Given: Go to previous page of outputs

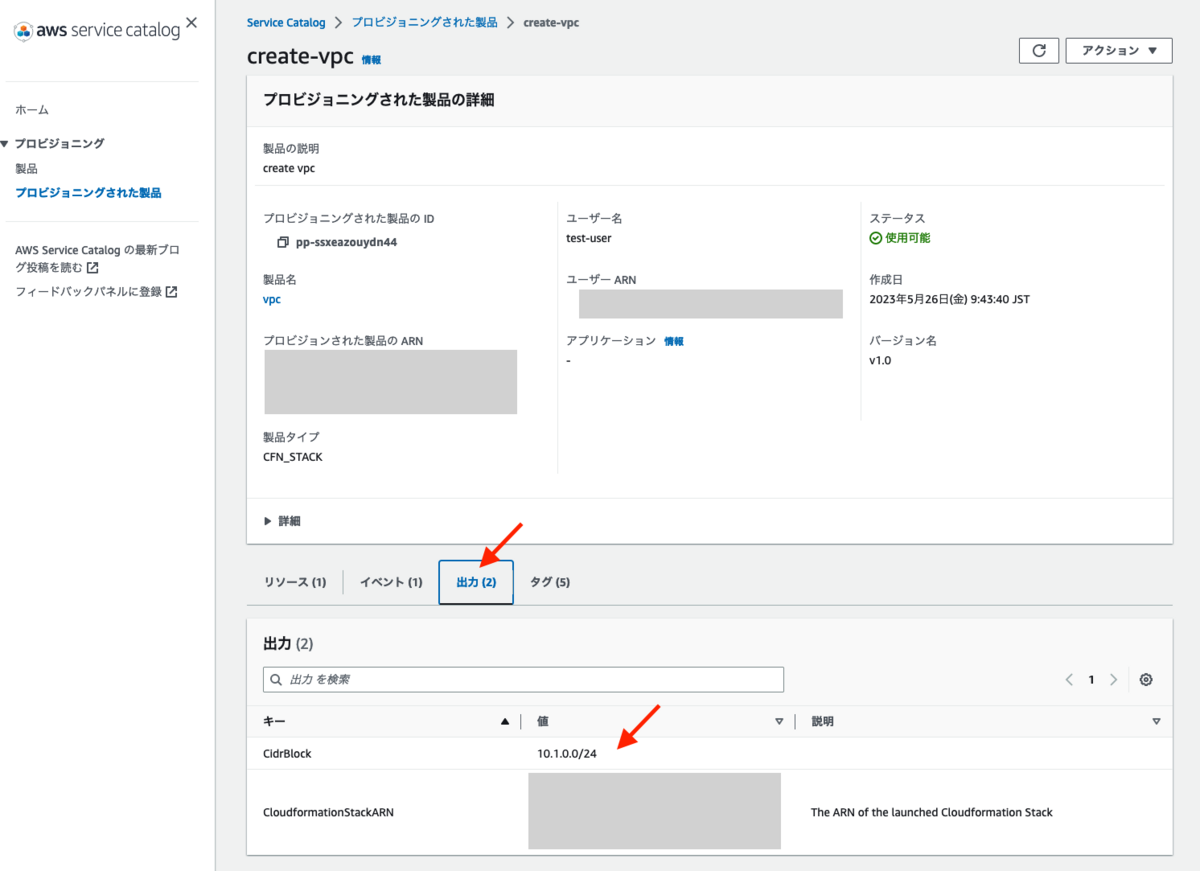Looking at the screenshot, I should (1069, 680).
